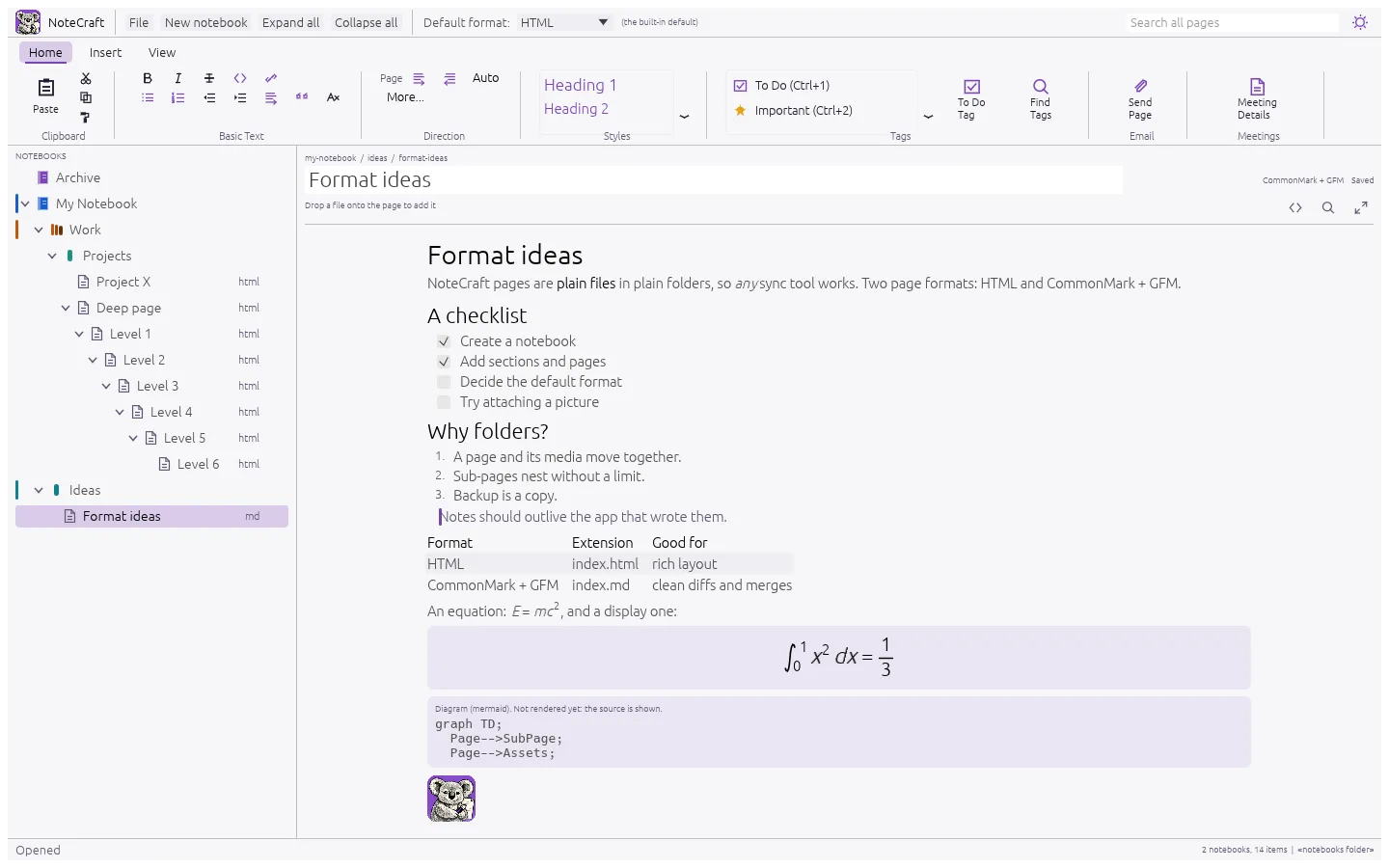Image resolution: width=1389 pixels, height=868 pixels.
Task: Click the To Do Tag button
Action: (971, 99)
